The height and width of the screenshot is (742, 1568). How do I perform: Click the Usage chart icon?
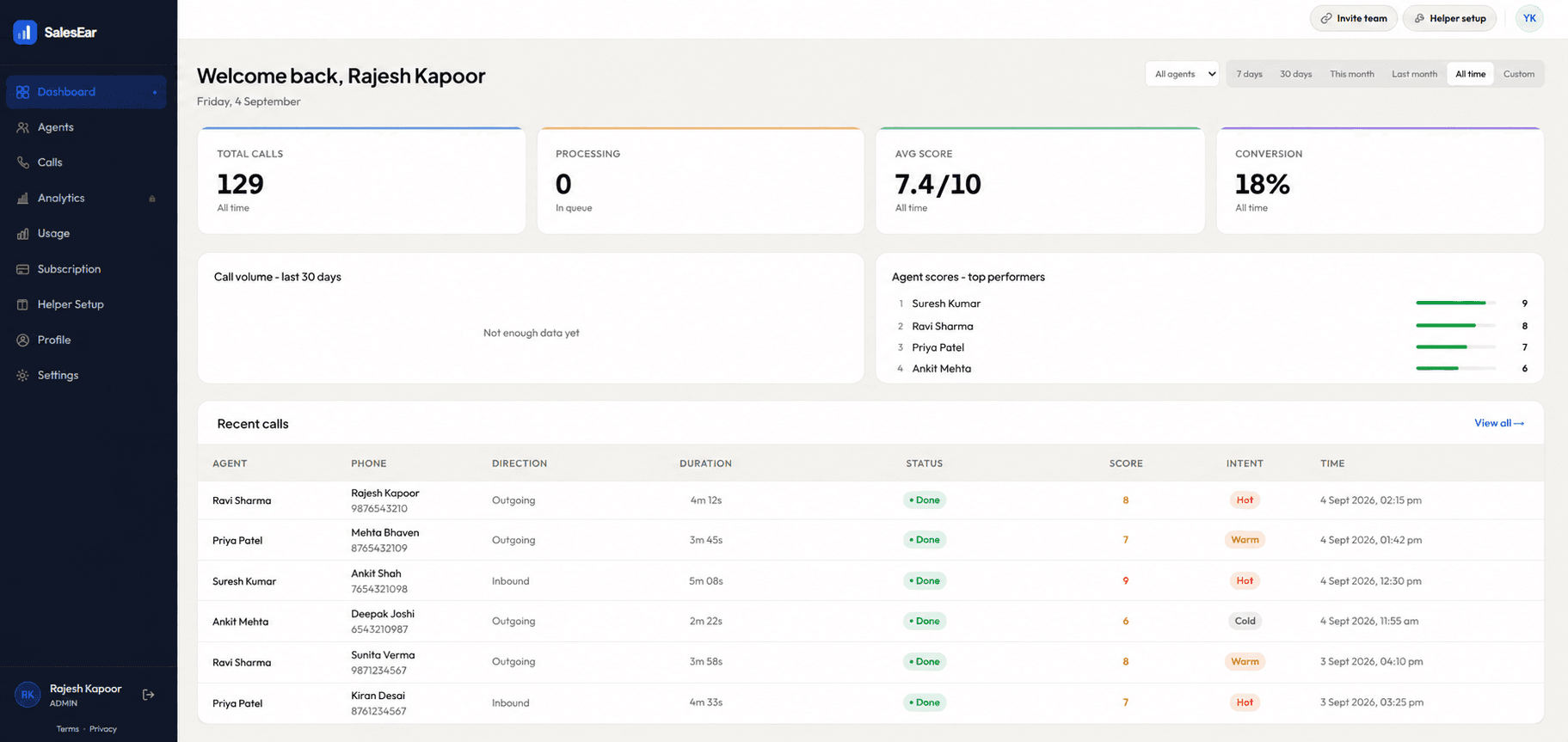tap(22, 233)
